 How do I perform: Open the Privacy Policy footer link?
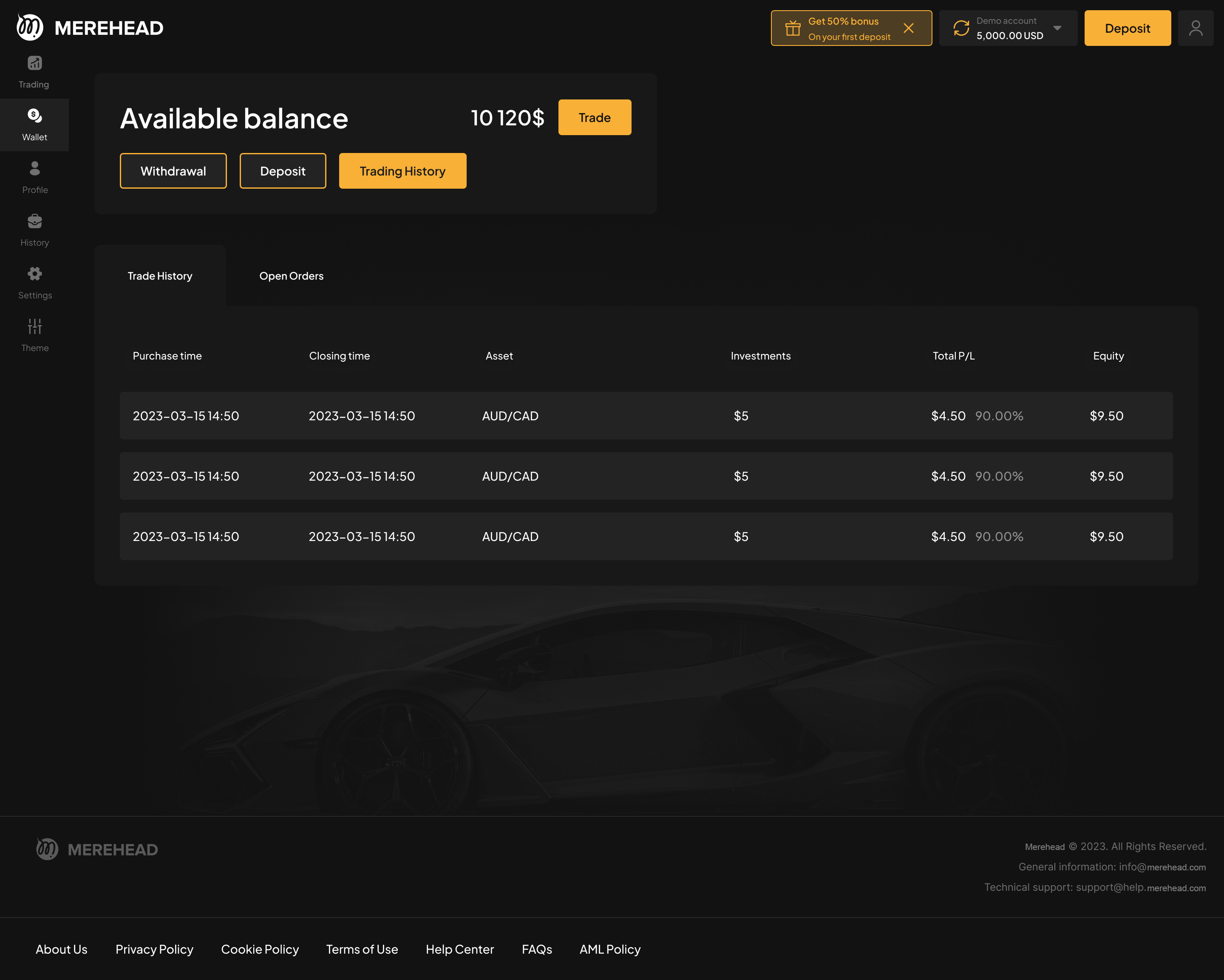point(154,949)
